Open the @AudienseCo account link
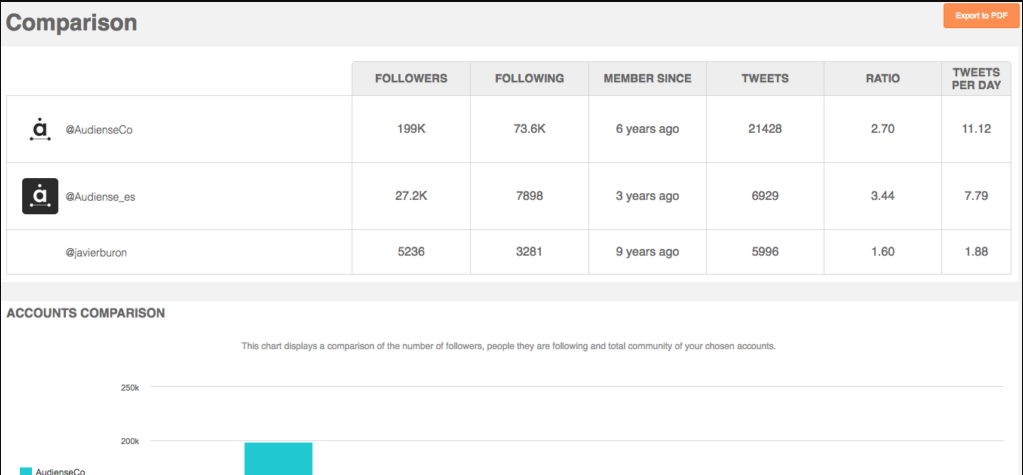Image resolution: width=1023 pixels, height=475 pixels. [99, 130]
